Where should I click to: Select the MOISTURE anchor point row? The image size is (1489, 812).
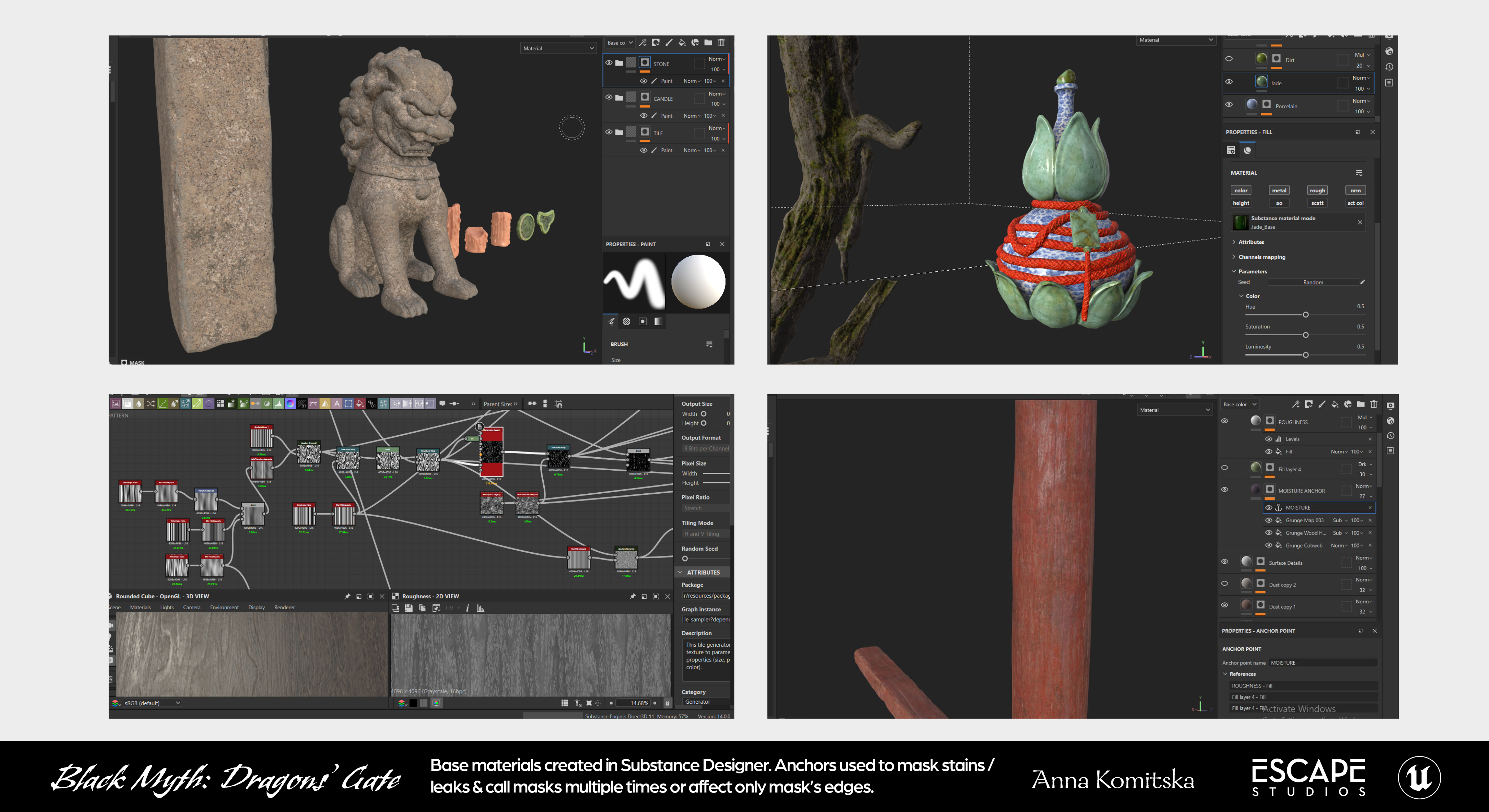click(x=1320, y=507)
